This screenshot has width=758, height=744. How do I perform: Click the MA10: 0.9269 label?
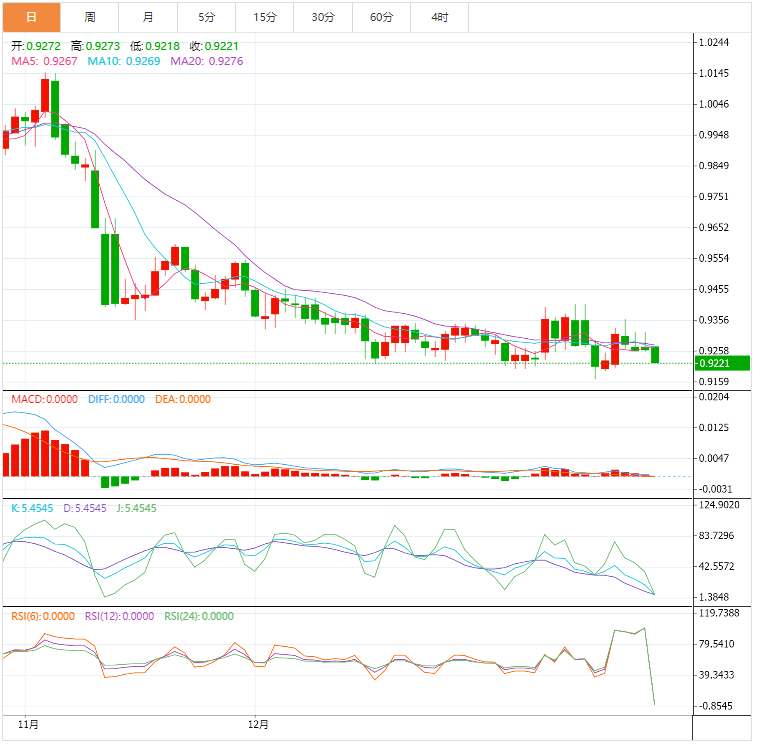pos(124,61)
